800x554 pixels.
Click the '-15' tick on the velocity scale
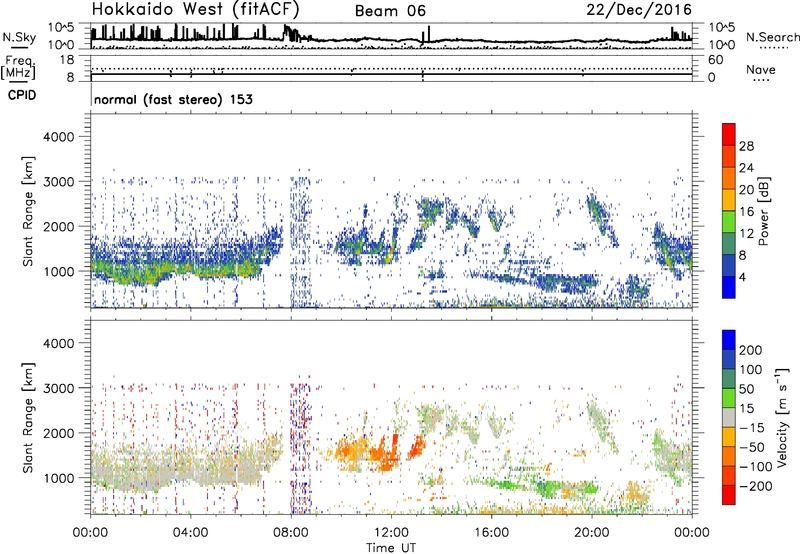752,427
